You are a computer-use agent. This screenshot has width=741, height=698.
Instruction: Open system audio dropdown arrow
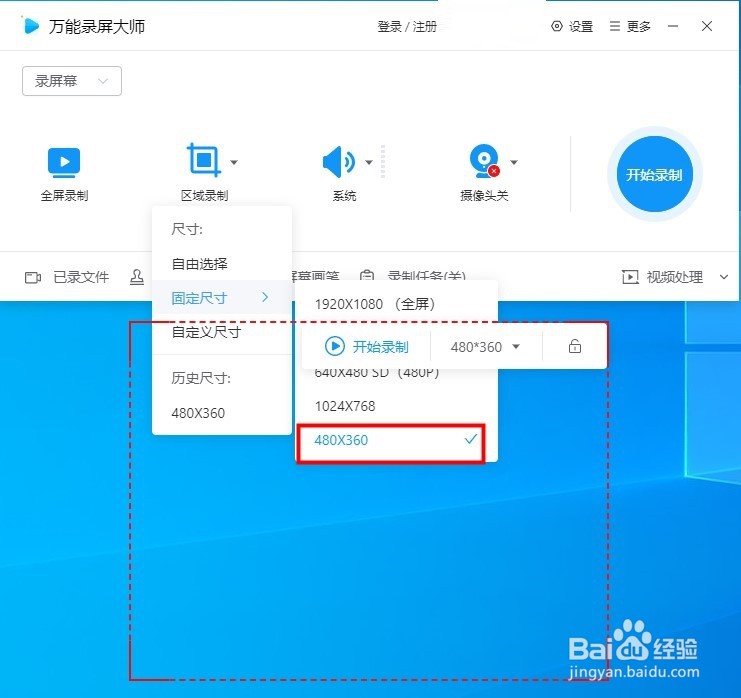tap(369, 162)
